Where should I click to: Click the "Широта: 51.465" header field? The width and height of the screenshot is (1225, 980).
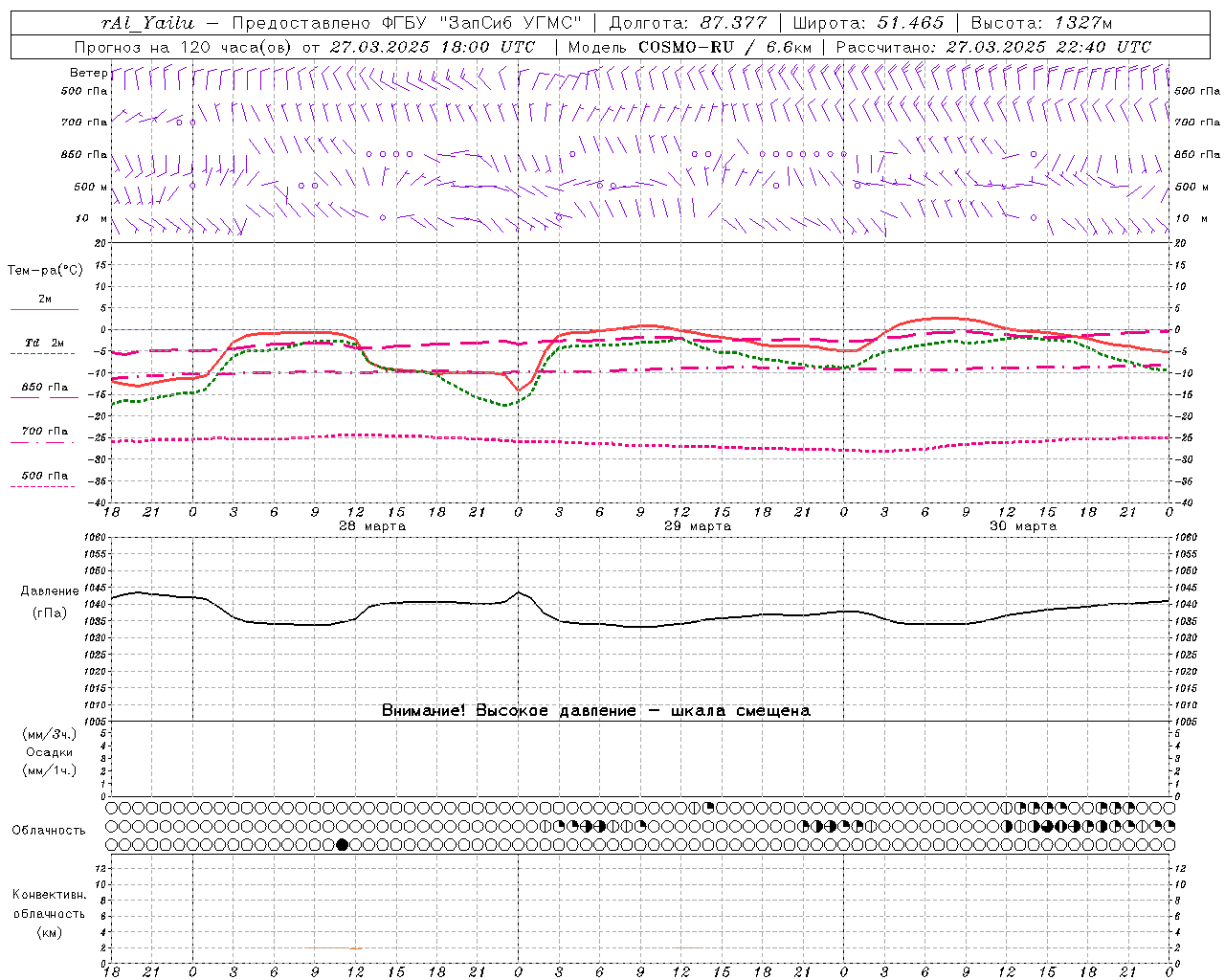pos(868,23)
